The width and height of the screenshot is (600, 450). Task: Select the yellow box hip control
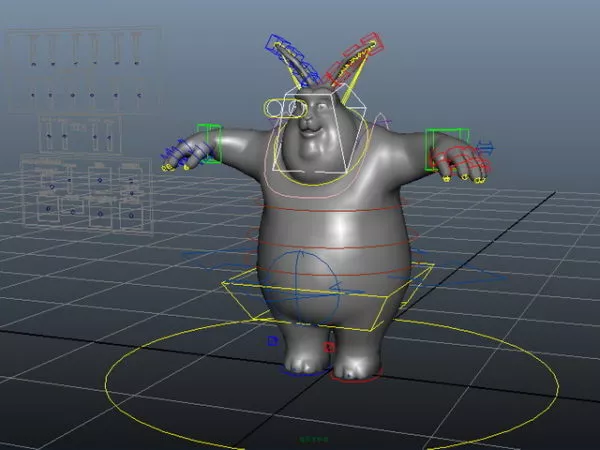click(328, 295)
